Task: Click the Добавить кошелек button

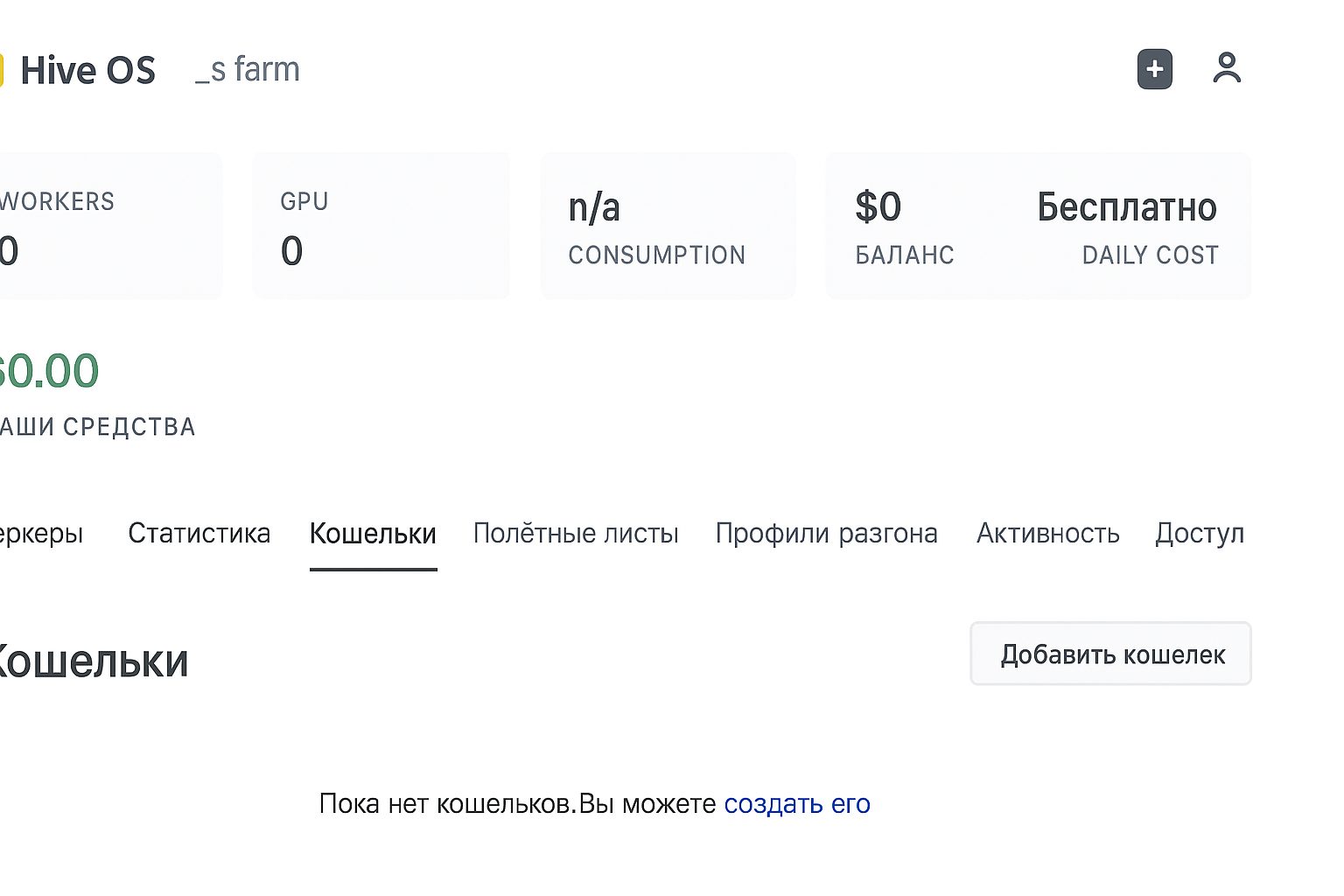Action: [x=1110, y=654]
